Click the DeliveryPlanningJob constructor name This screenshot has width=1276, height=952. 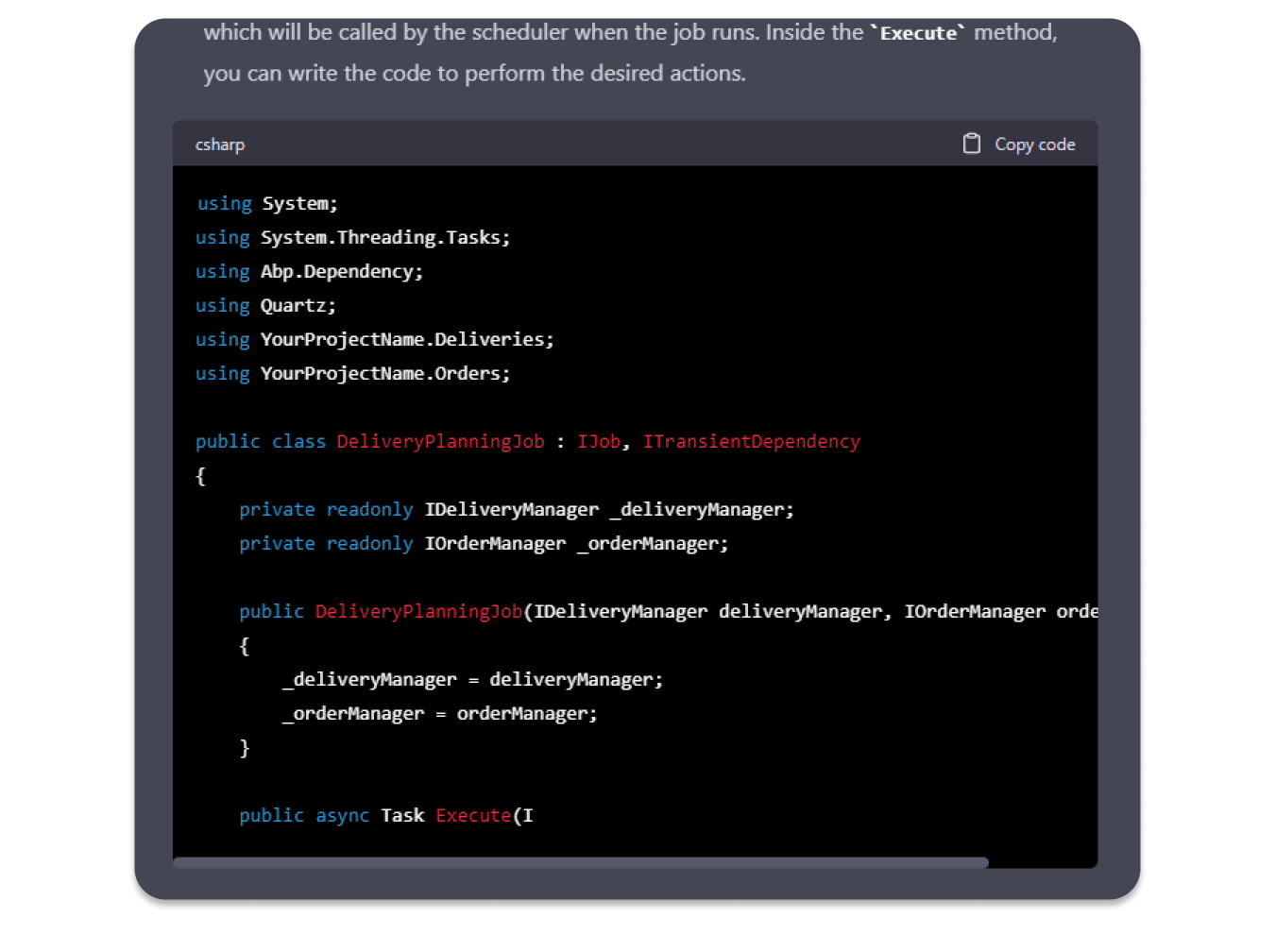point(418,612)
